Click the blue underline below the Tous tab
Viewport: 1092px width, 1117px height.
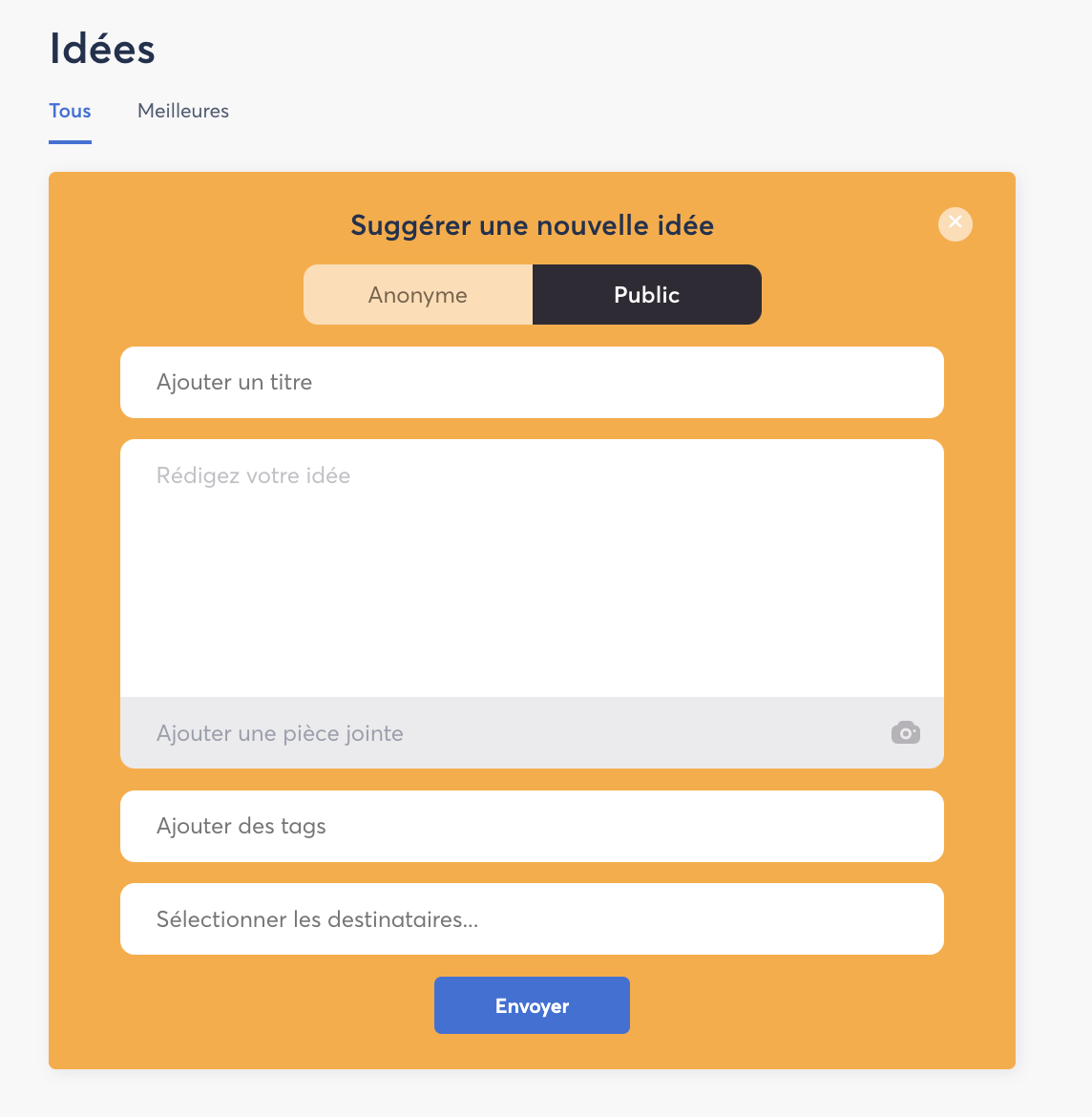coord(70,141)
